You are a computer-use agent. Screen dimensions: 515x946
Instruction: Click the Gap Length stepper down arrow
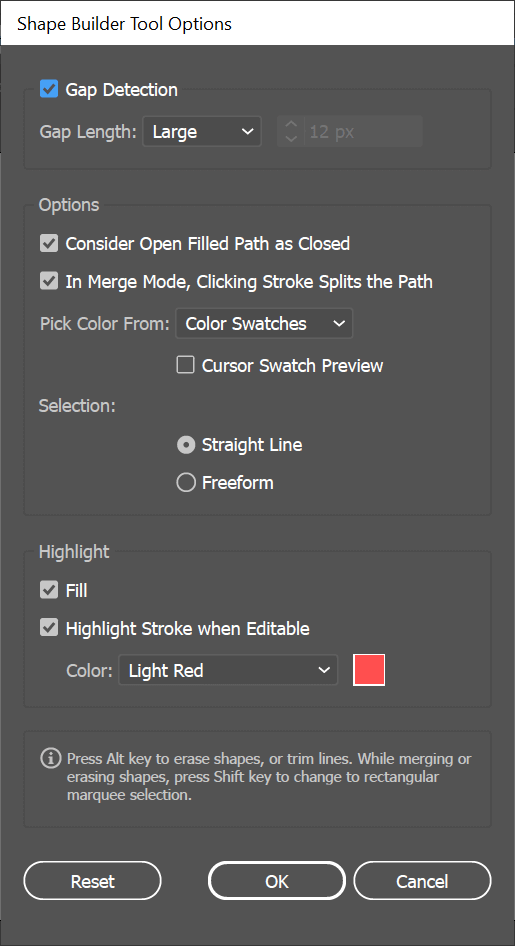point(291,139)
